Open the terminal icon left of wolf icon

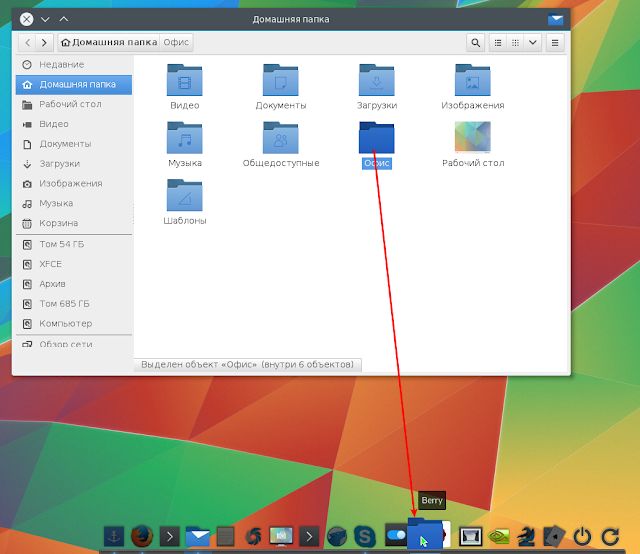coord(309,536)
